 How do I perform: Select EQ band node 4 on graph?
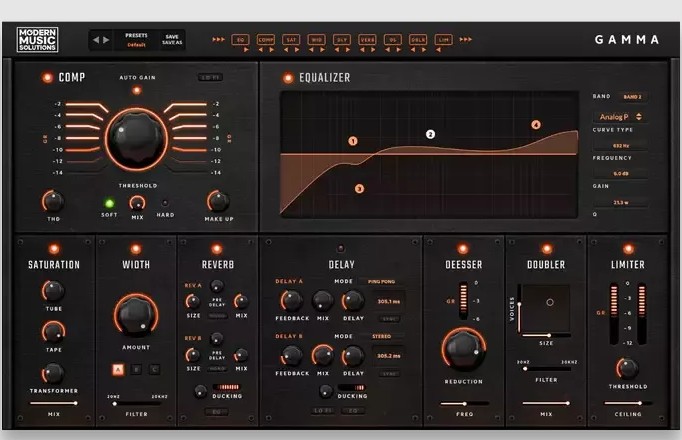click(x=536, y=125)
